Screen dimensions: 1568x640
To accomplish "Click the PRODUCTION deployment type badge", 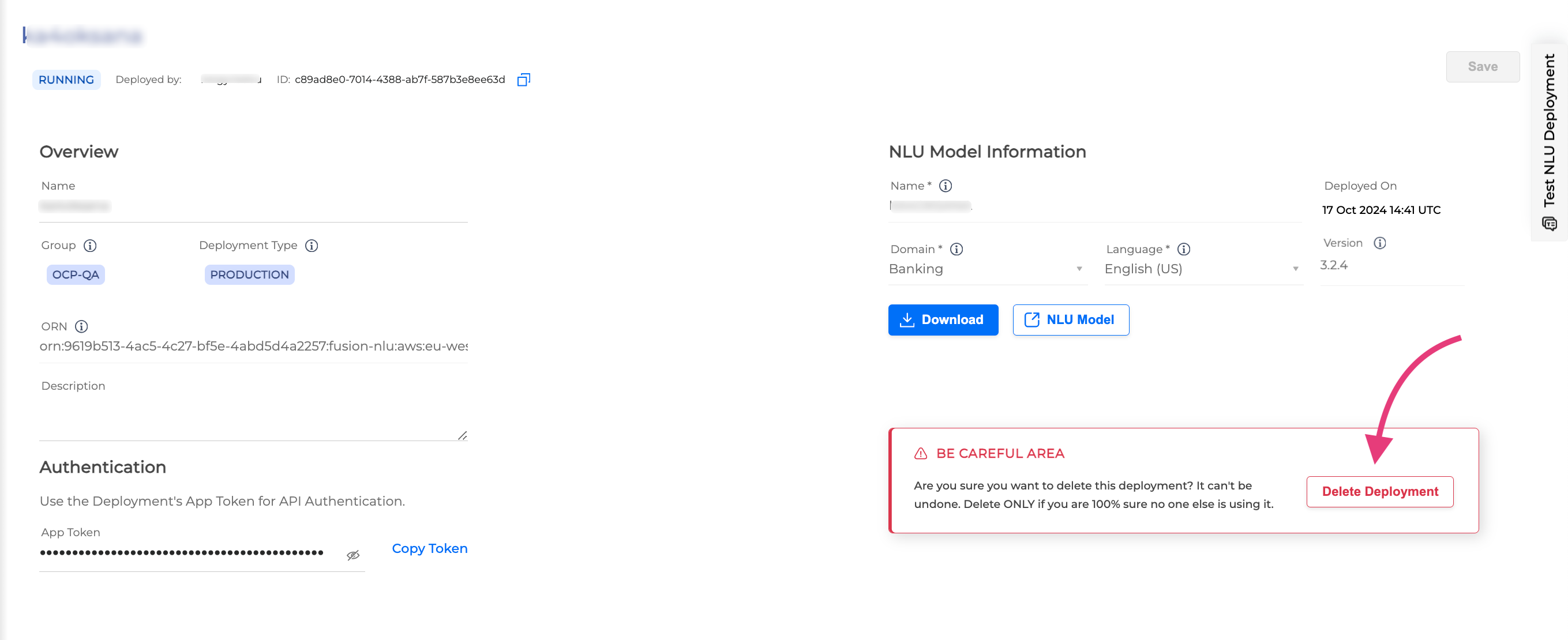I will point(249,274).
